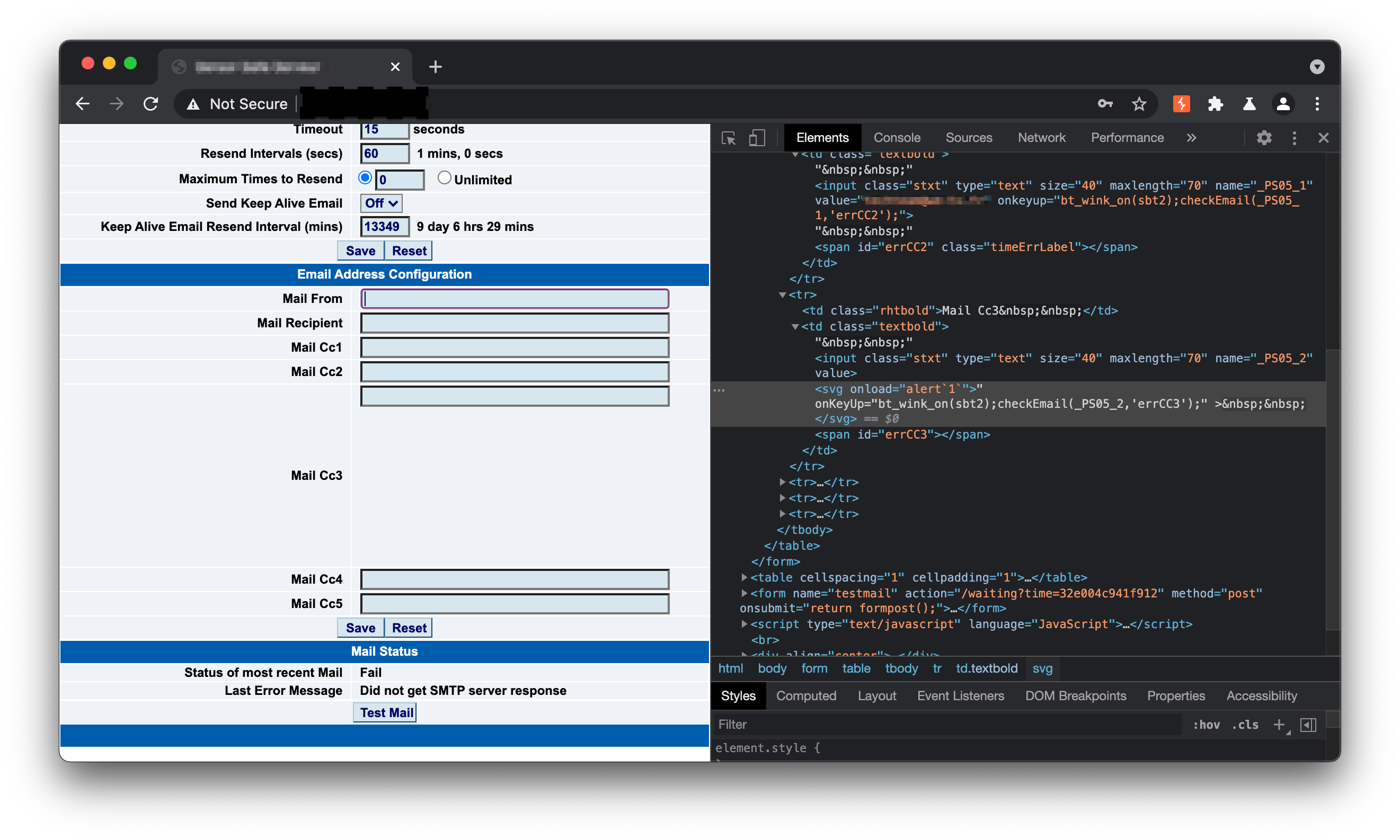Screen dimensions: 1400x840
Task: Add new style rule with plus icon
Action: point(1278,725)
